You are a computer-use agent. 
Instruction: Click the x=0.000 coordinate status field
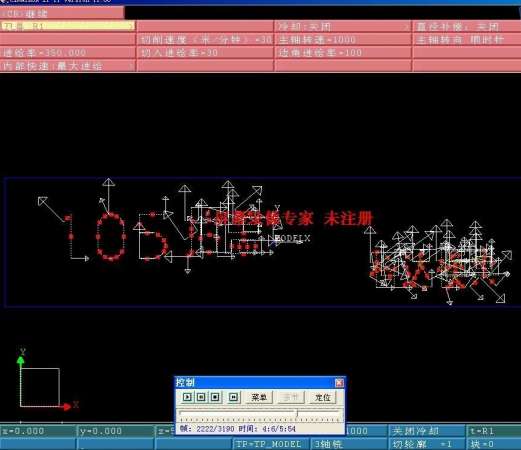tap(38, 431)
